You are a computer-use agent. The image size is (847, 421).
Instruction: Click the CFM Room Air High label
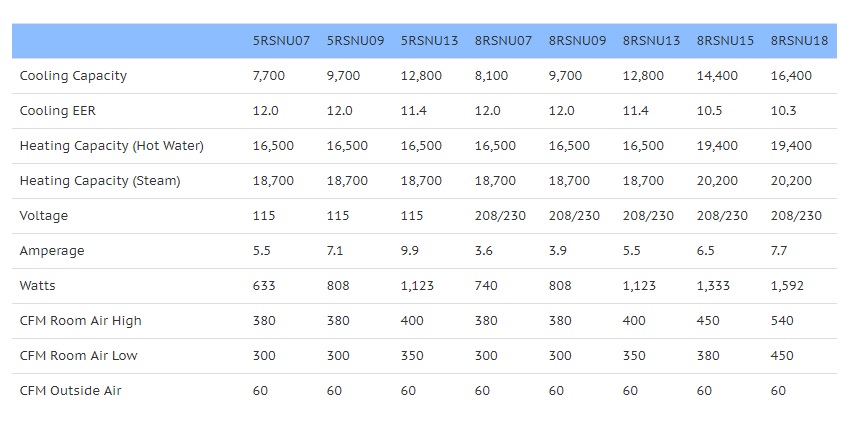[80, 321]
